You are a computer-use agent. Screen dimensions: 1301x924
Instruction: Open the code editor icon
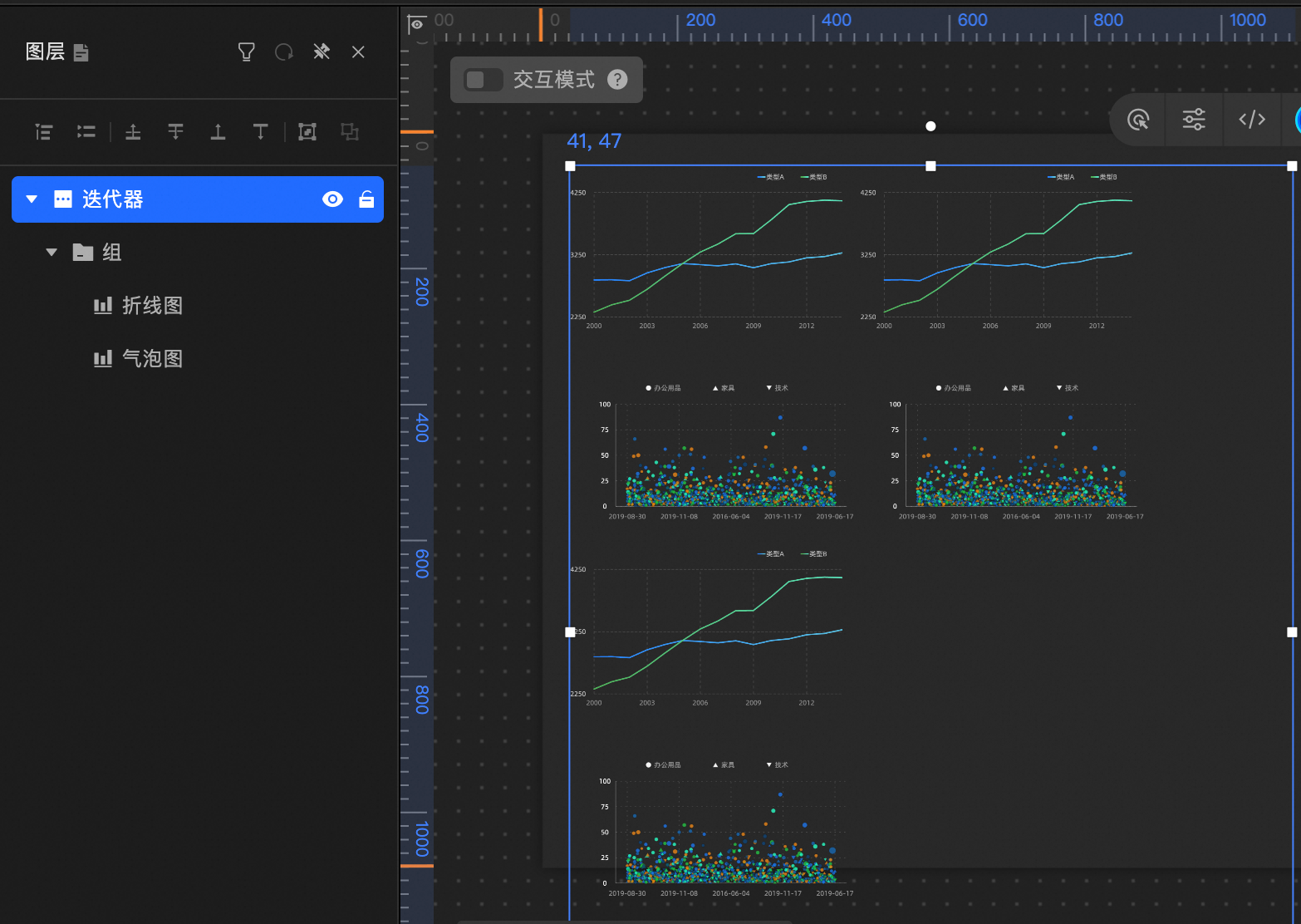[x=1251, y=120]
